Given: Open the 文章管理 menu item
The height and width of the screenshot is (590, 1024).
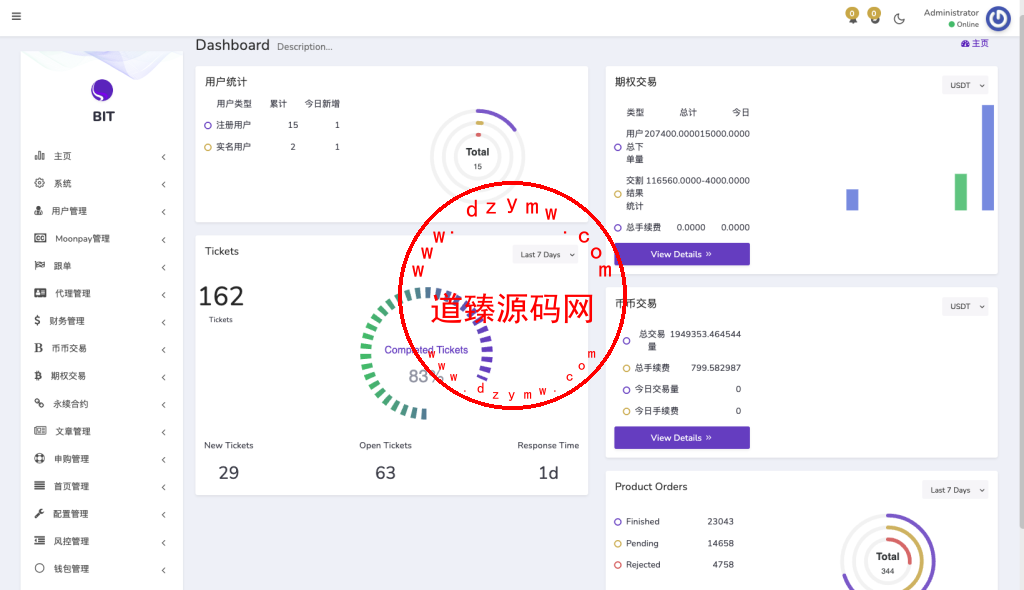Looking at the screenshot, I should coord(101,431).
